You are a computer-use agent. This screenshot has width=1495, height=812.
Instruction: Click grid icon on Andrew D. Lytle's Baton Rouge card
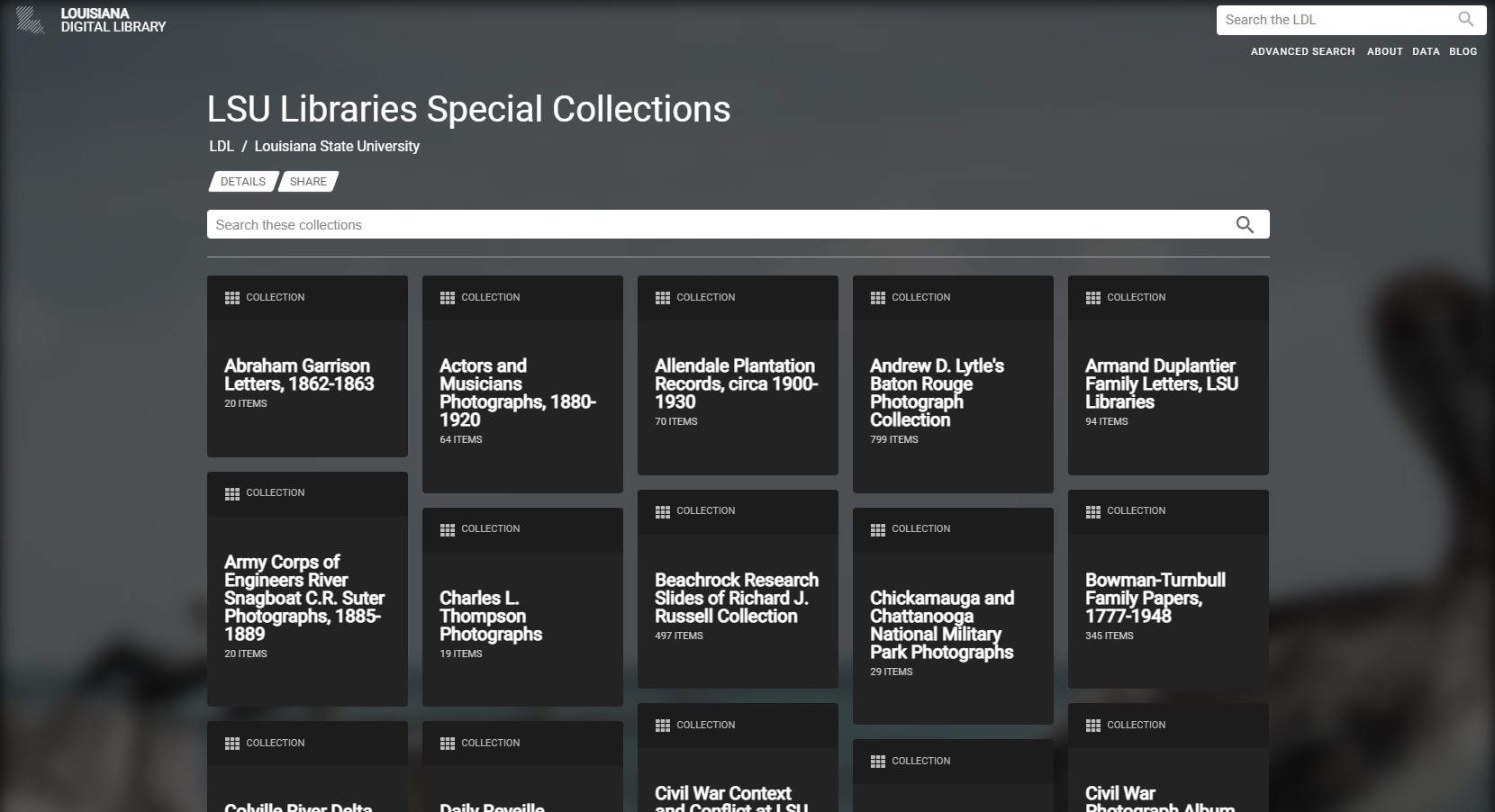click(x=878, y=298)
